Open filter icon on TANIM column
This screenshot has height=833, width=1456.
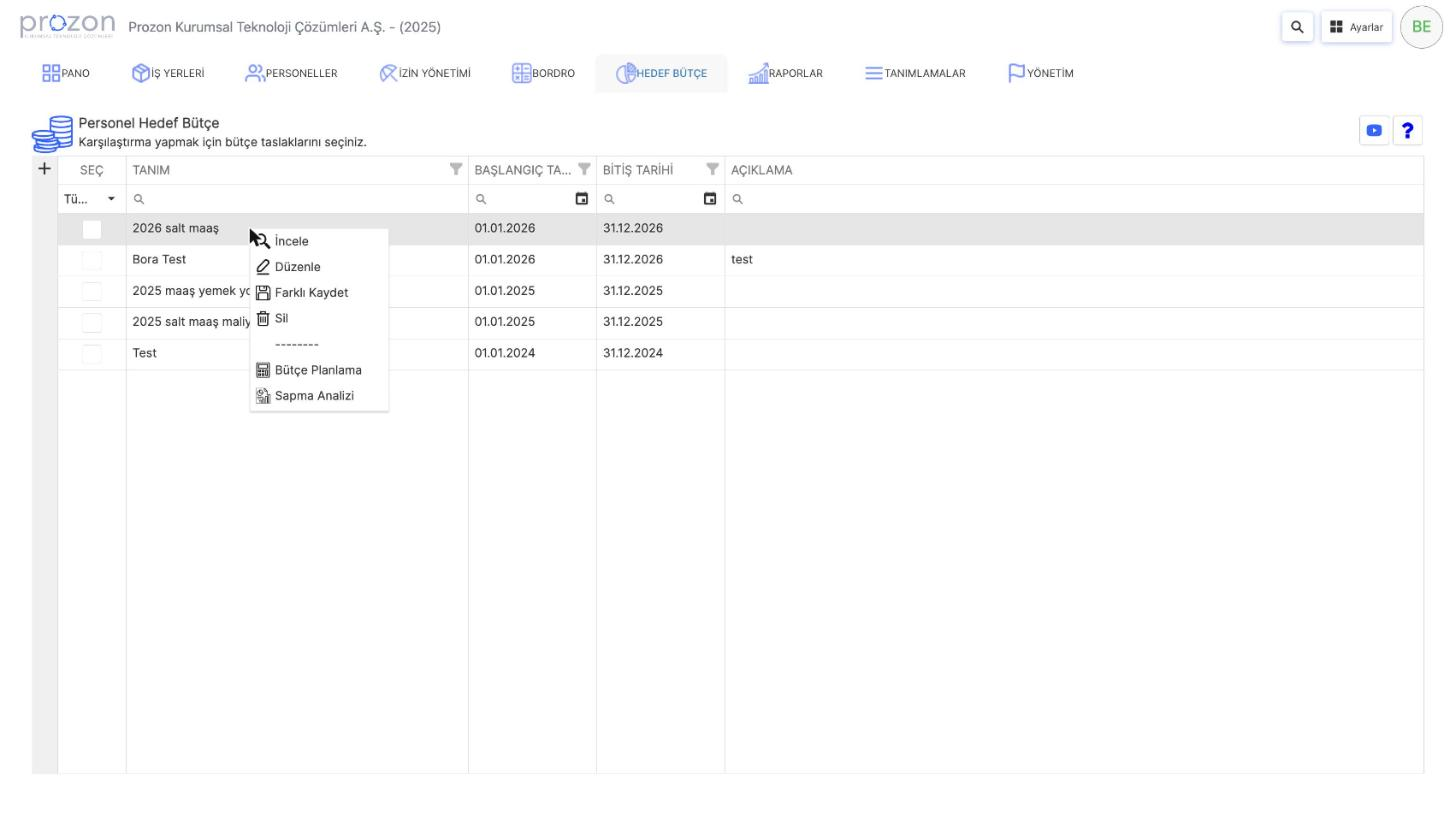(x=456, y=169)
